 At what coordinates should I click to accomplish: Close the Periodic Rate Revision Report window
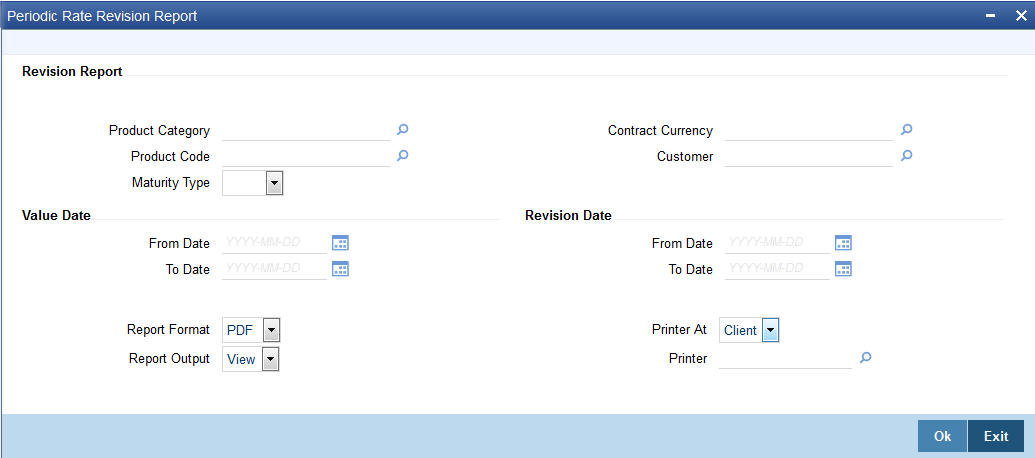(1020, 16)
